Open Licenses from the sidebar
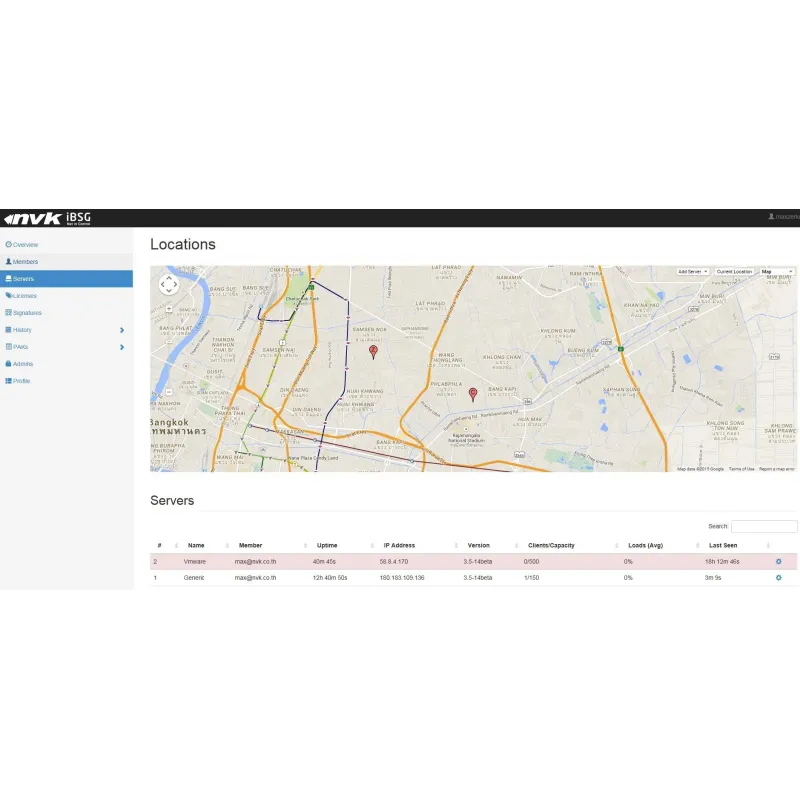 click(x=22, y=296)
